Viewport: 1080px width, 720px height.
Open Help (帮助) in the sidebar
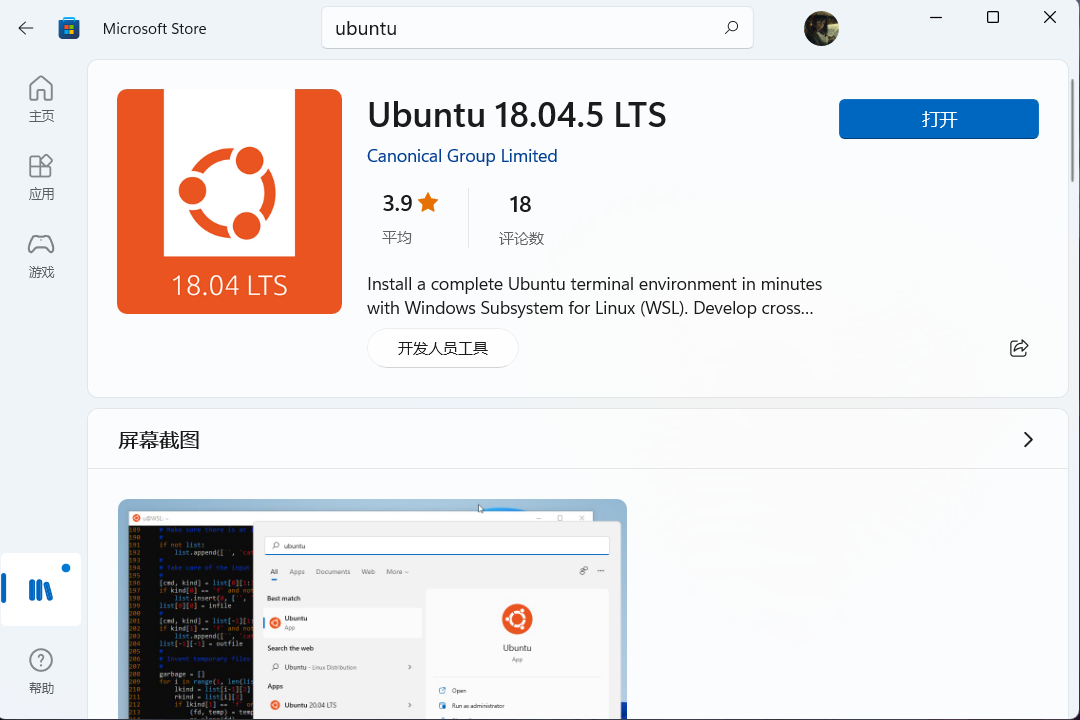[41, 671]
